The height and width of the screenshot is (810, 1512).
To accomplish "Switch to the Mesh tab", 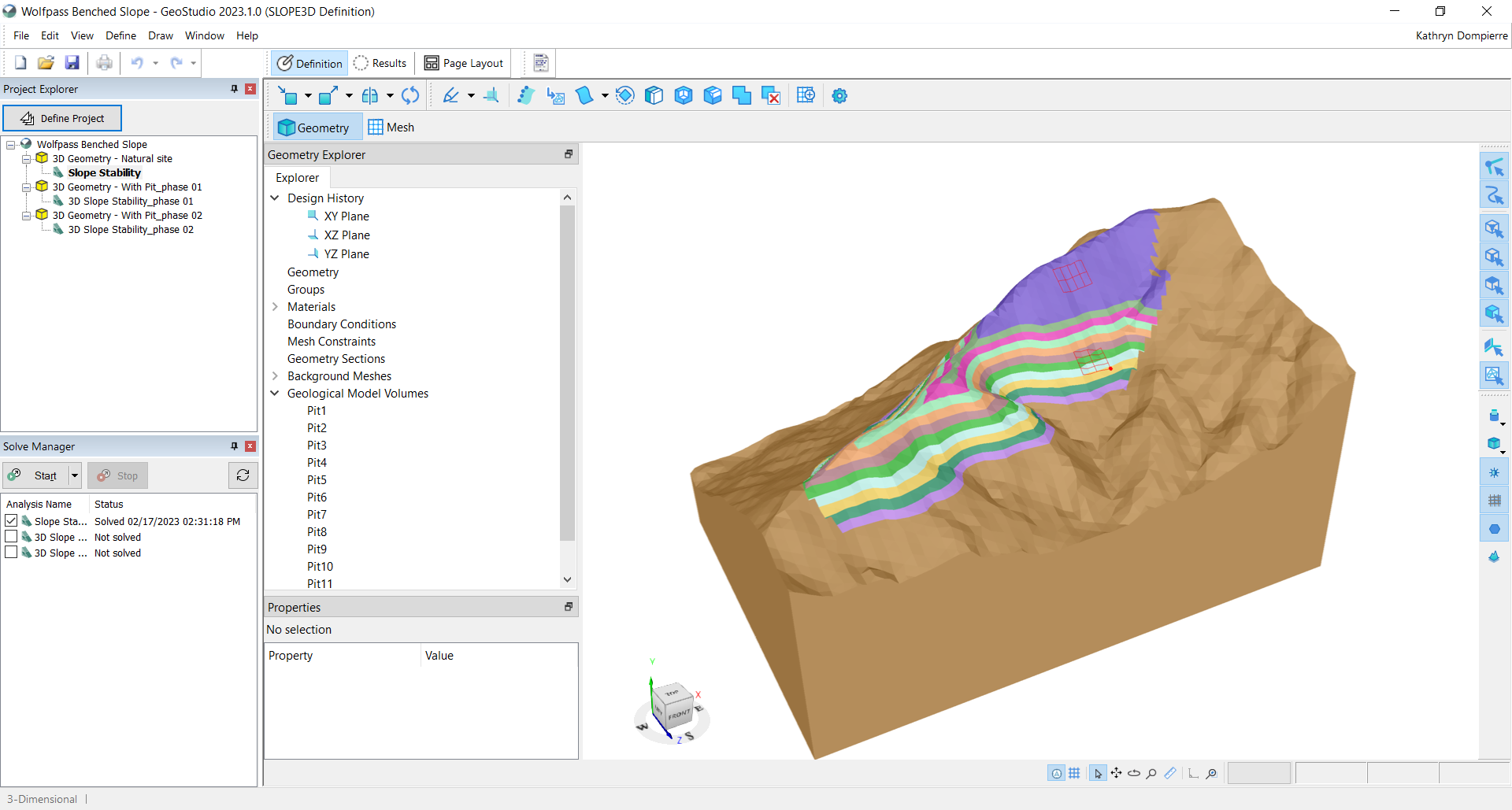I will coord(391,128).
